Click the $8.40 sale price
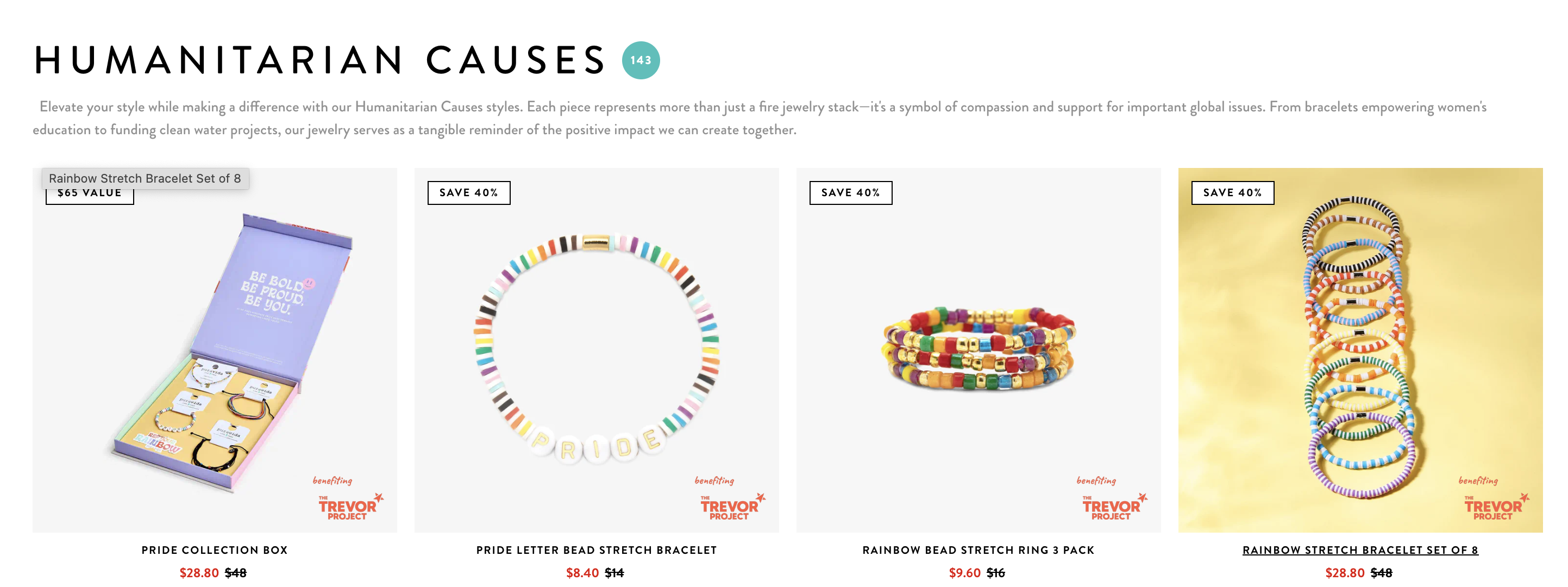 [x=582, y=573]
